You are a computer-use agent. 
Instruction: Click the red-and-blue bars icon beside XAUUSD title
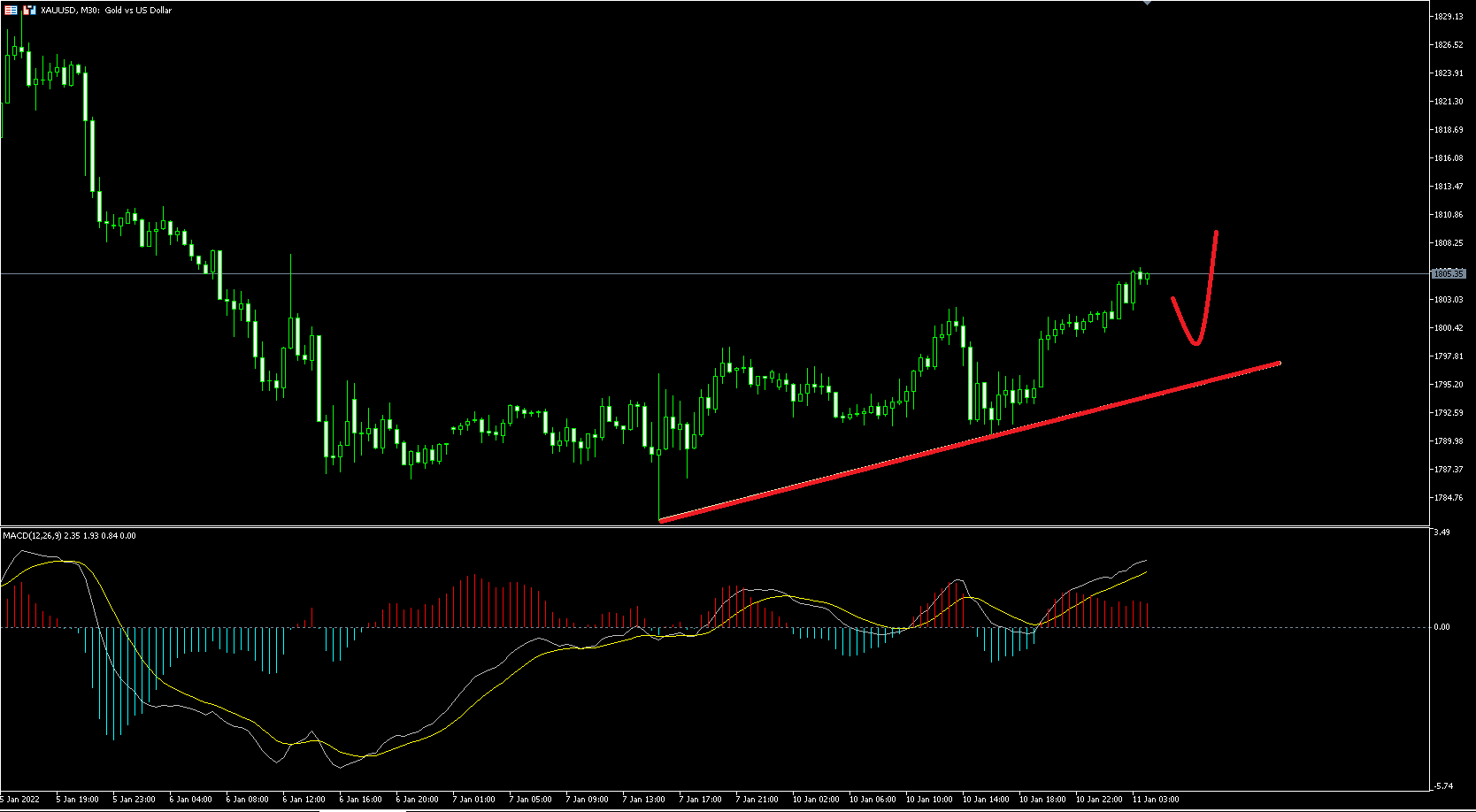tap(29, 10)
